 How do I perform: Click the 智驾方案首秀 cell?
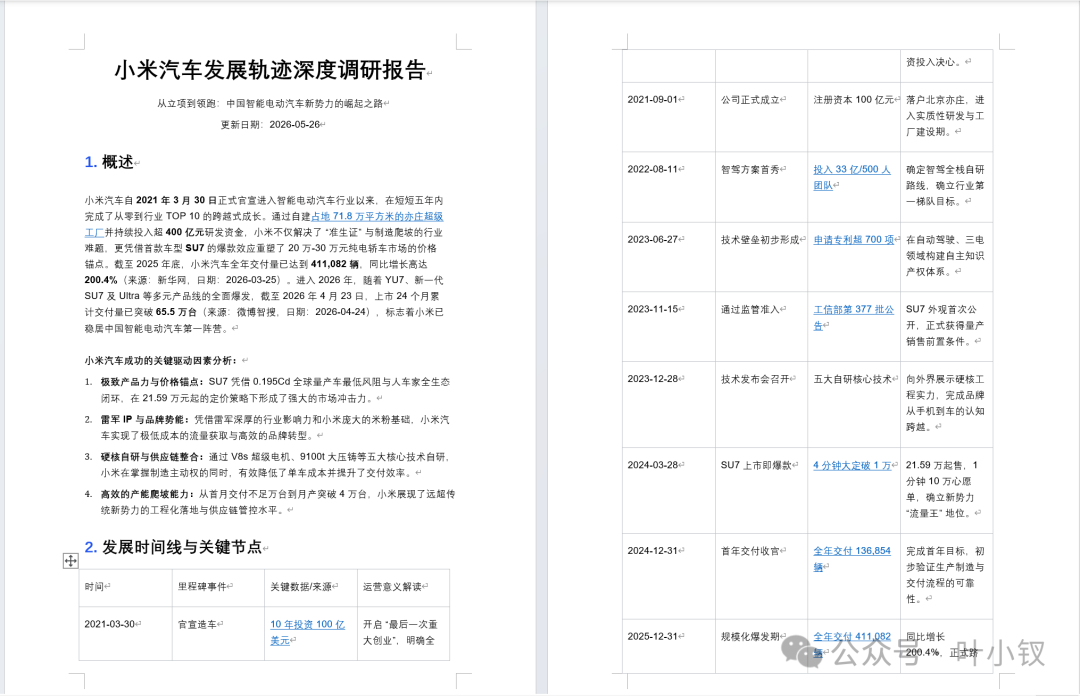(x=761, y=187)
